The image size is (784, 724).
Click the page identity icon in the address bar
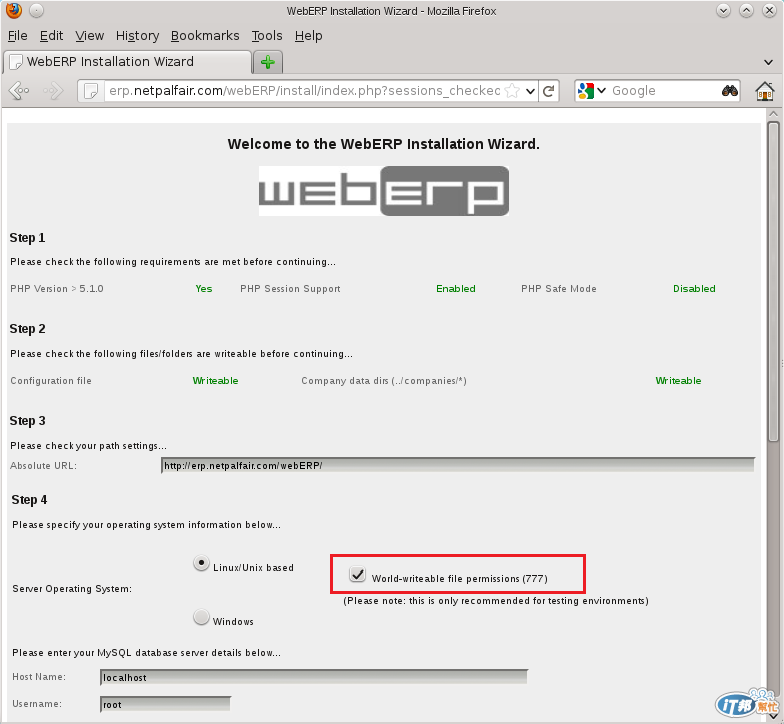click(91, 91)
